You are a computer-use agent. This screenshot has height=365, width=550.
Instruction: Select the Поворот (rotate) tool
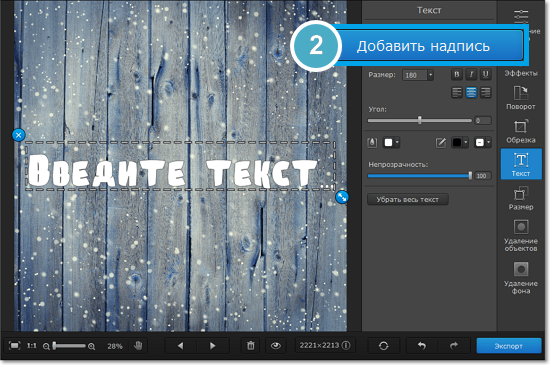pyautogui.click(x=521, y=98)
